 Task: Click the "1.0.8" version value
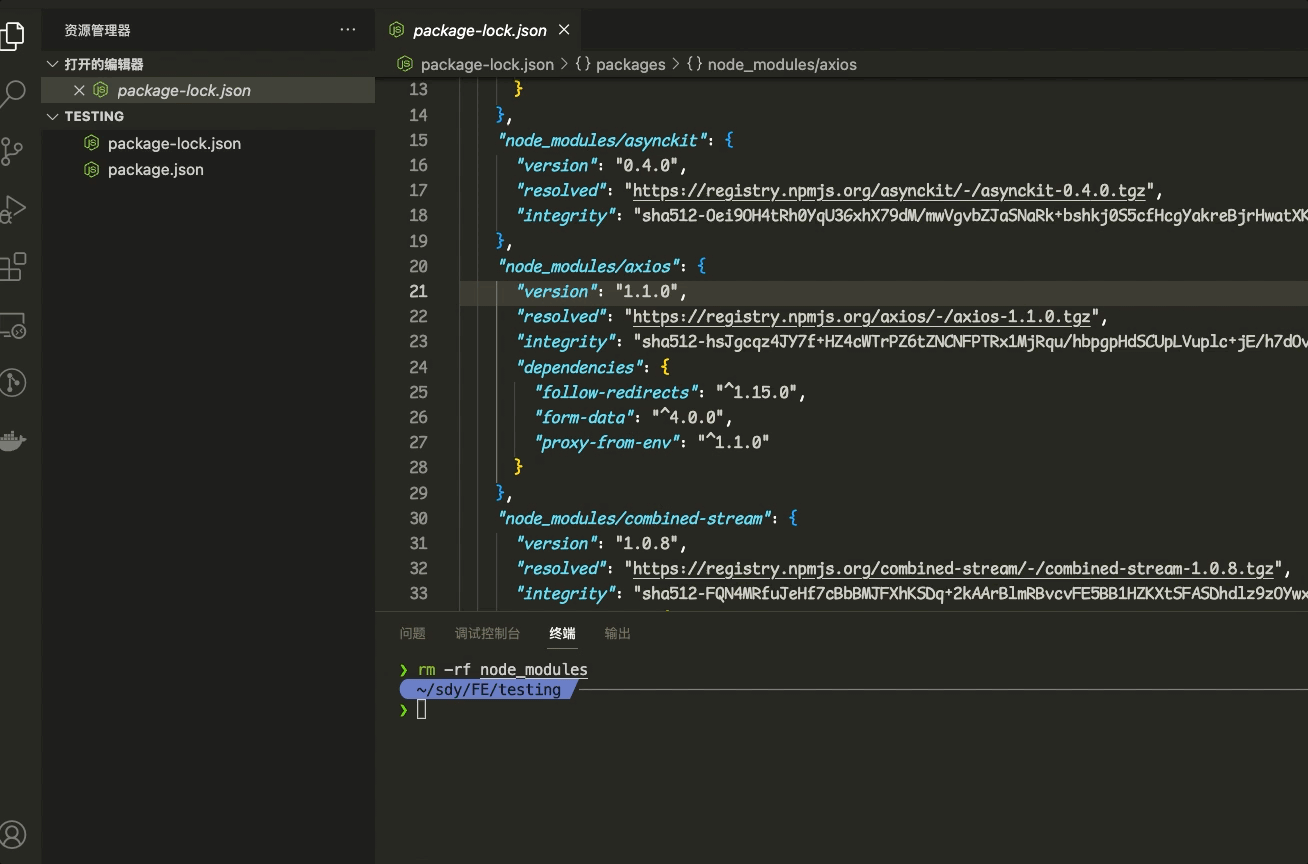[647, 543]
